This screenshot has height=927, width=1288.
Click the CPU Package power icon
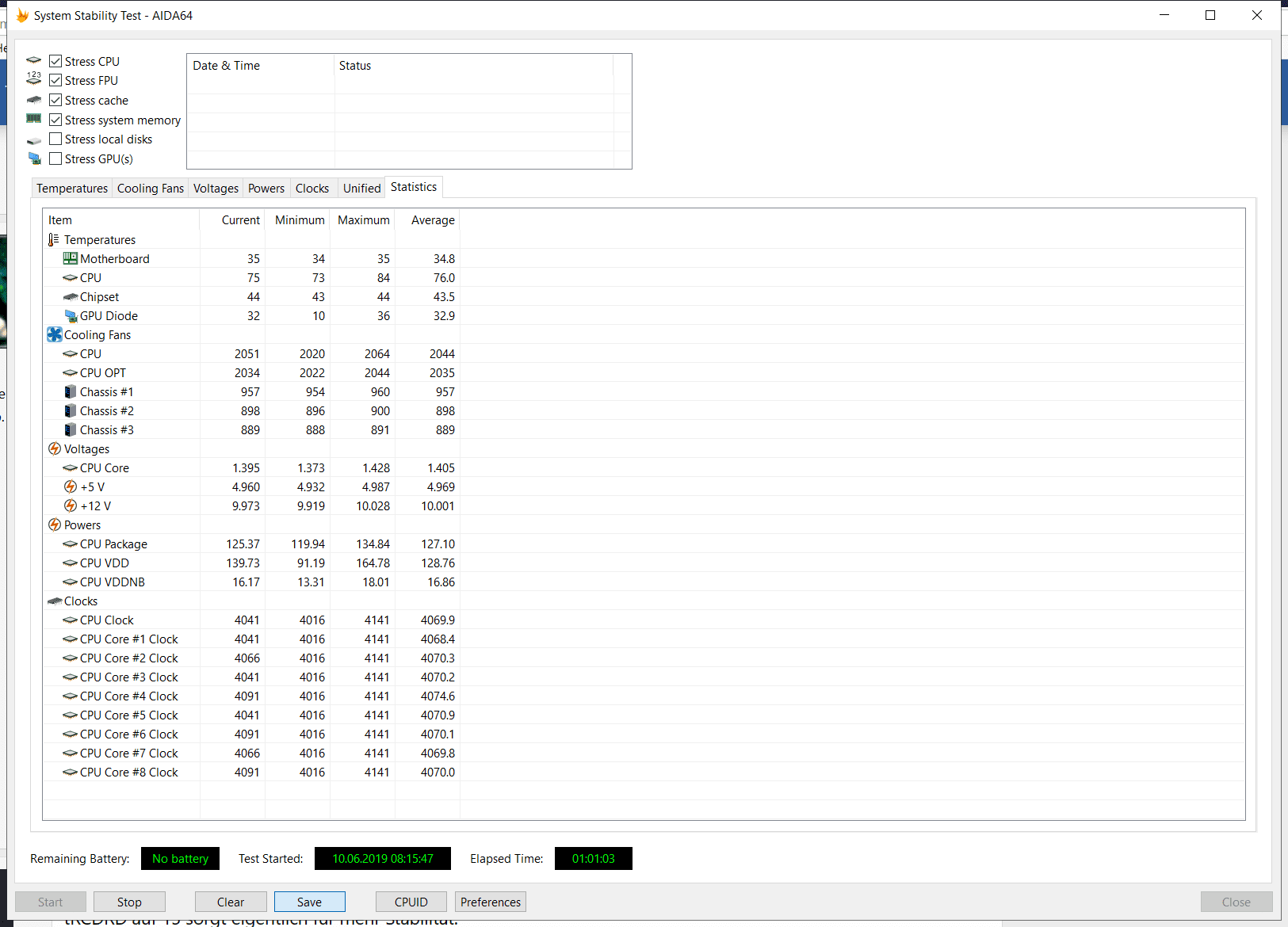coord(71,544)
